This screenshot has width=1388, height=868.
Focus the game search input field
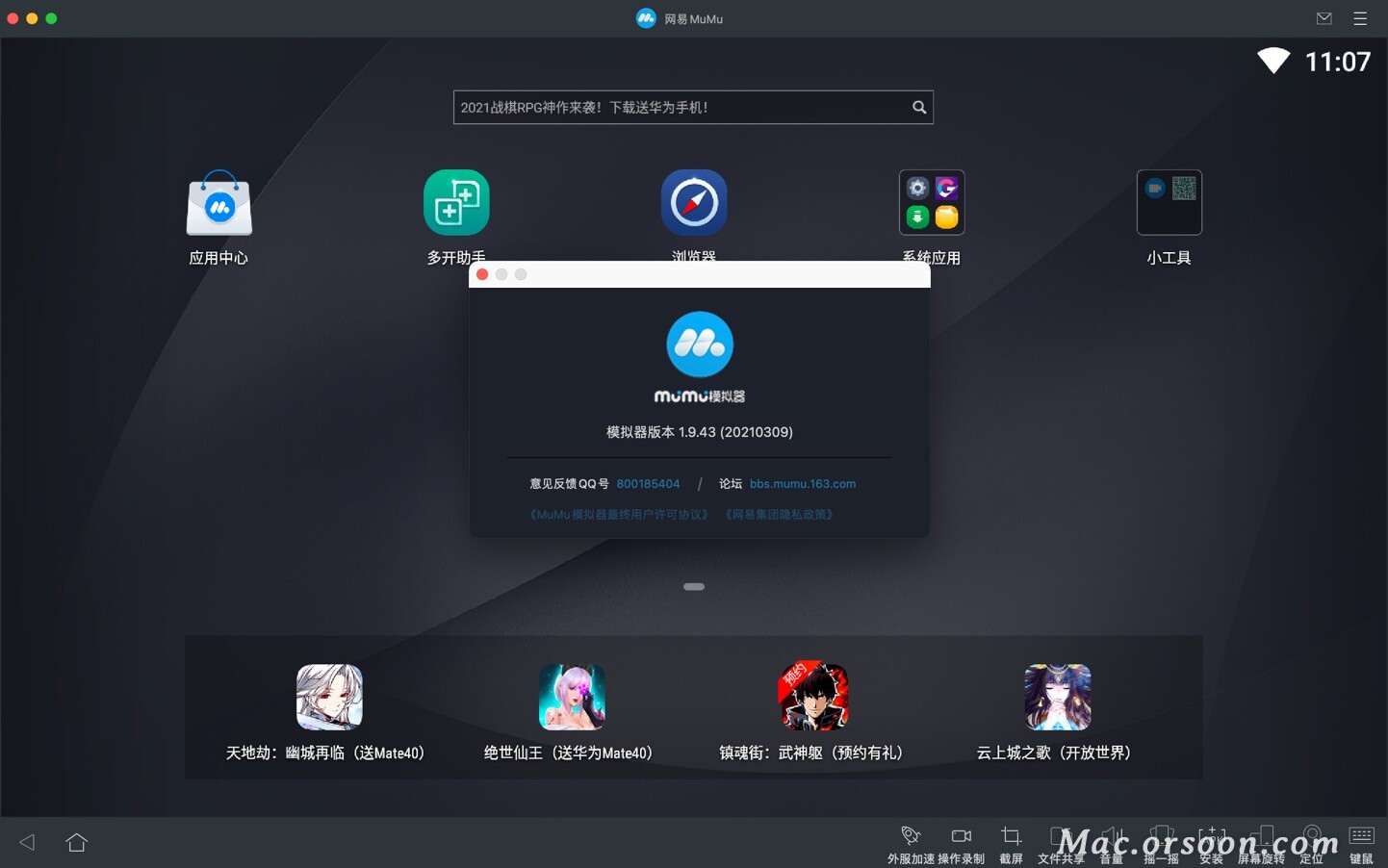click(x=693, y=108)
